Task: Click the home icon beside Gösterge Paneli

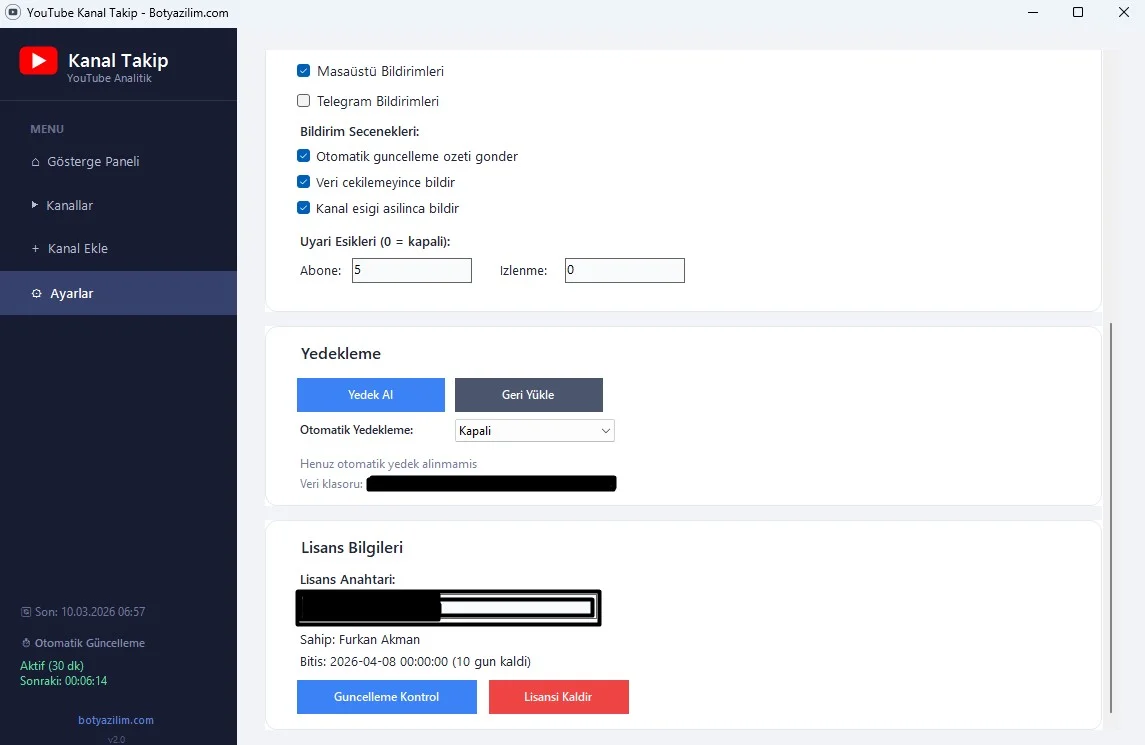Action: click(35, 162)
